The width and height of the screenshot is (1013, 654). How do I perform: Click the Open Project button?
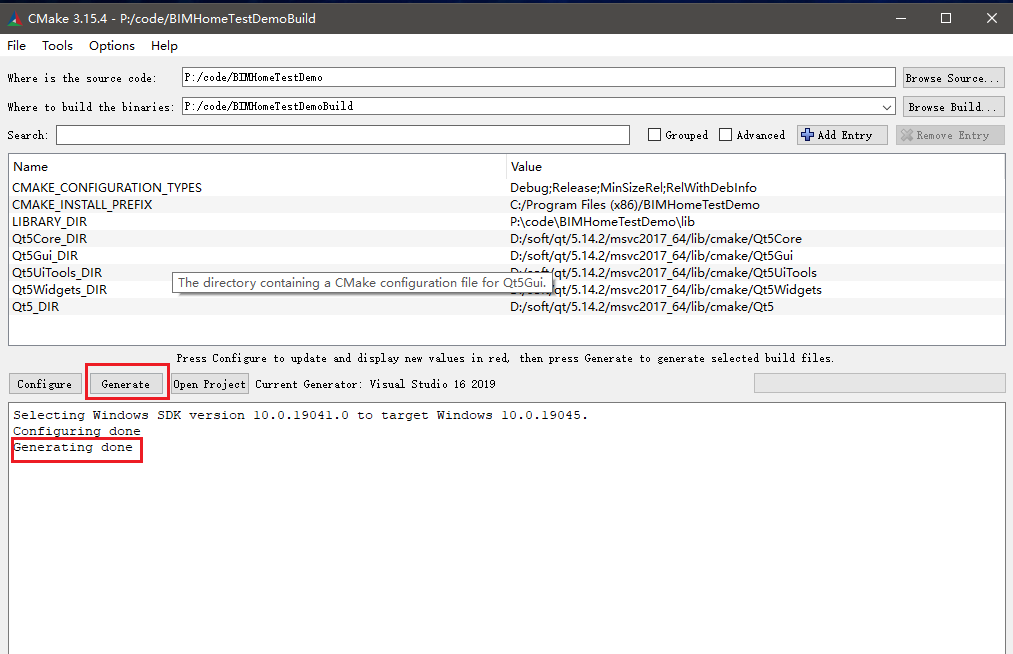tap(209, 384)
